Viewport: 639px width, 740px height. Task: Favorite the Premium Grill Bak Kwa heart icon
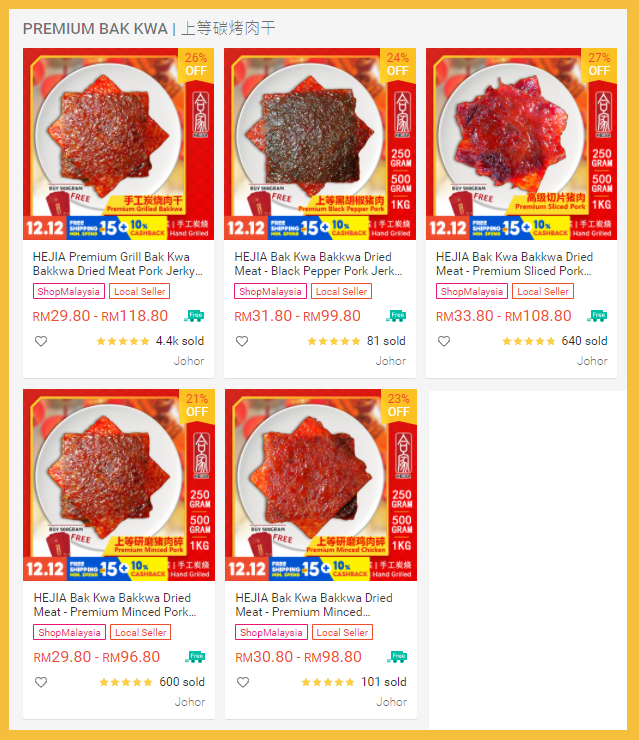[x=41, y=341]
